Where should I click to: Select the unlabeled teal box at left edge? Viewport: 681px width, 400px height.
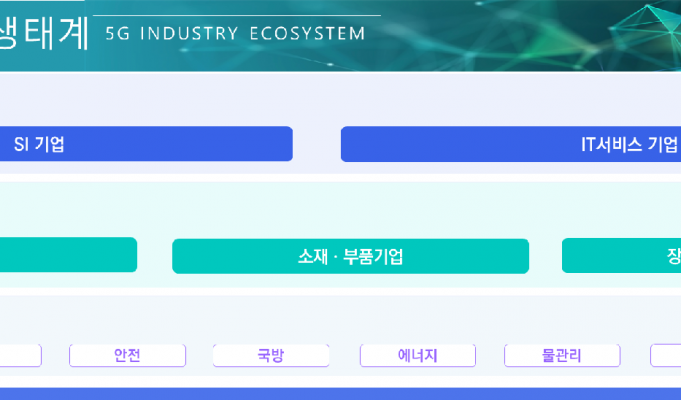tap(68, 255)
